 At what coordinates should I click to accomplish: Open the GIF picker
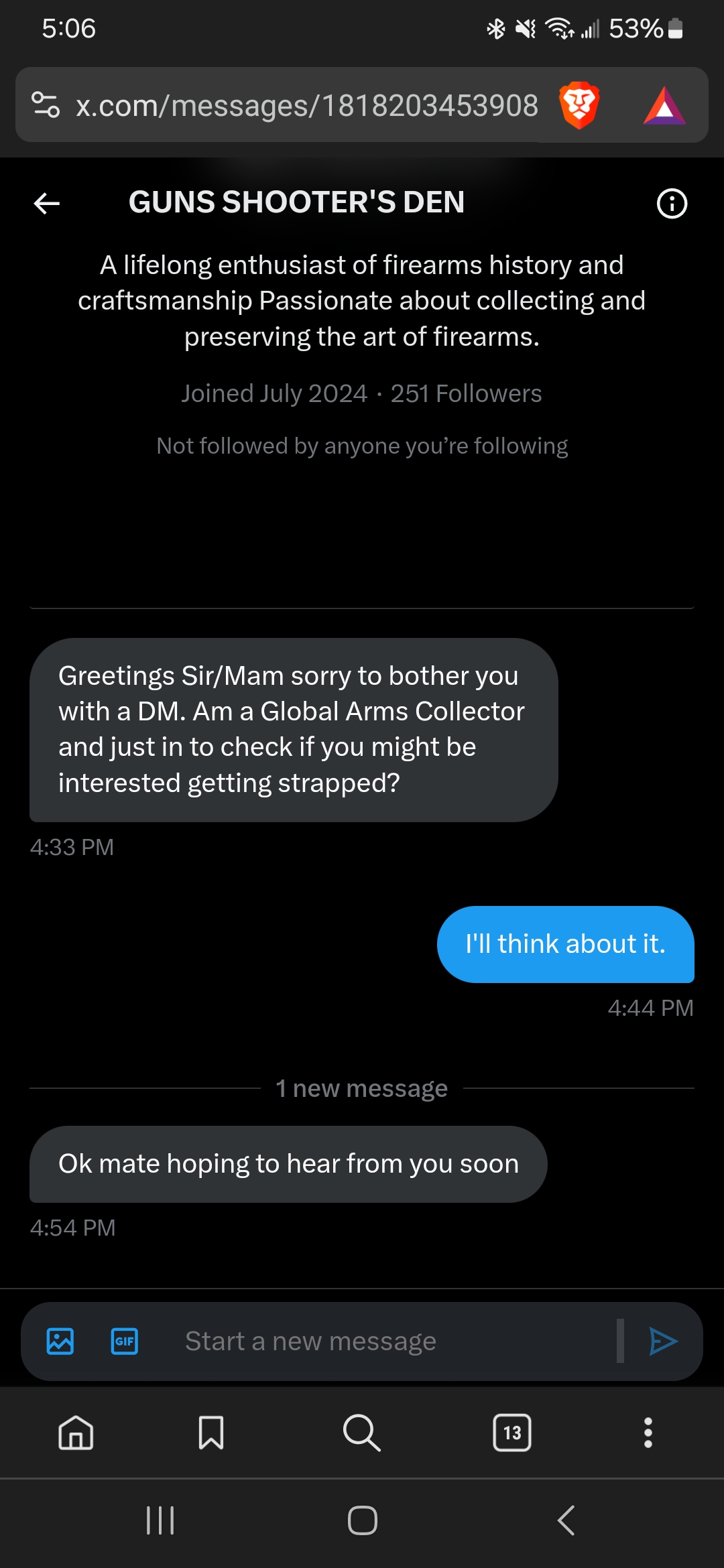125,1342
